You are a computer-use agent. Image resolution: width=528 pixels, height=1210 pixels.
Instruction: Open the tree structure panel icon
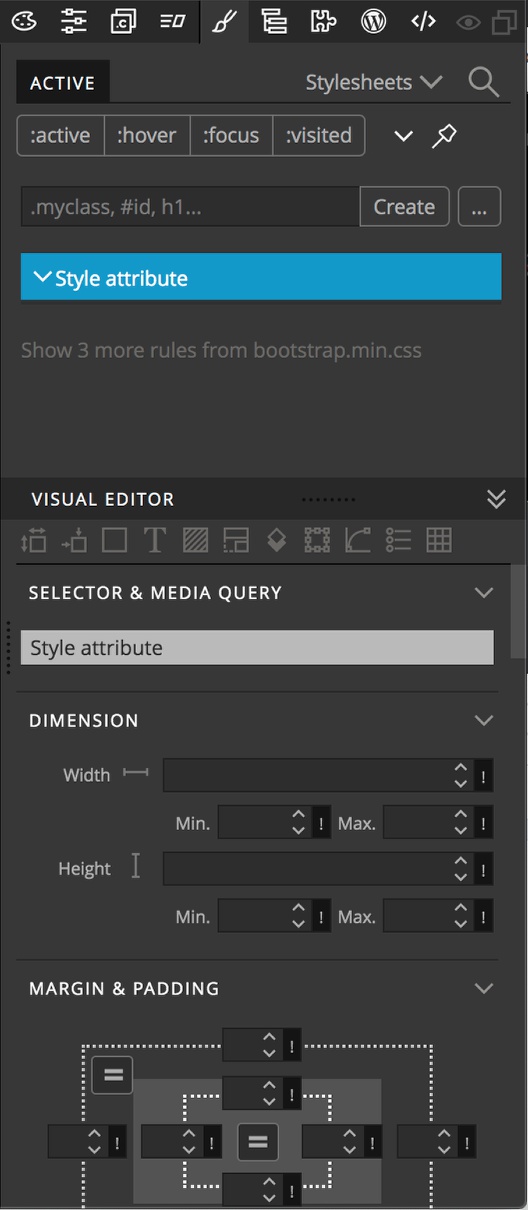point(273,21)
